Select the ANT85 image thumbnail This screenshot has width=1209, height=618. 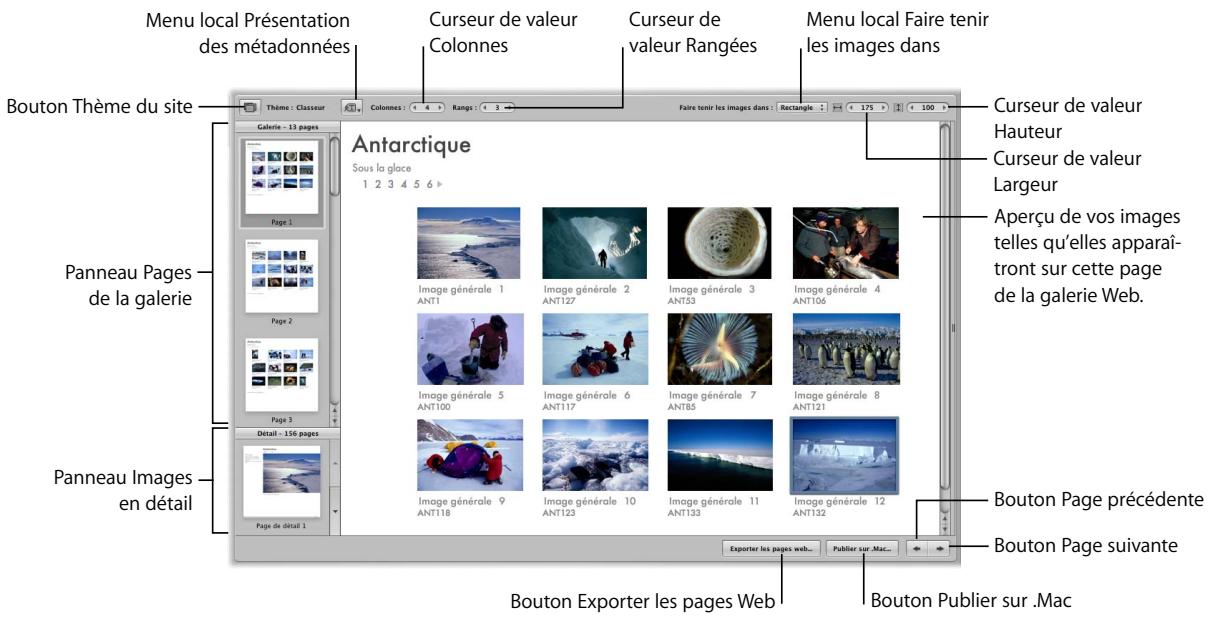pyautogui.click(x=719, y=349)
